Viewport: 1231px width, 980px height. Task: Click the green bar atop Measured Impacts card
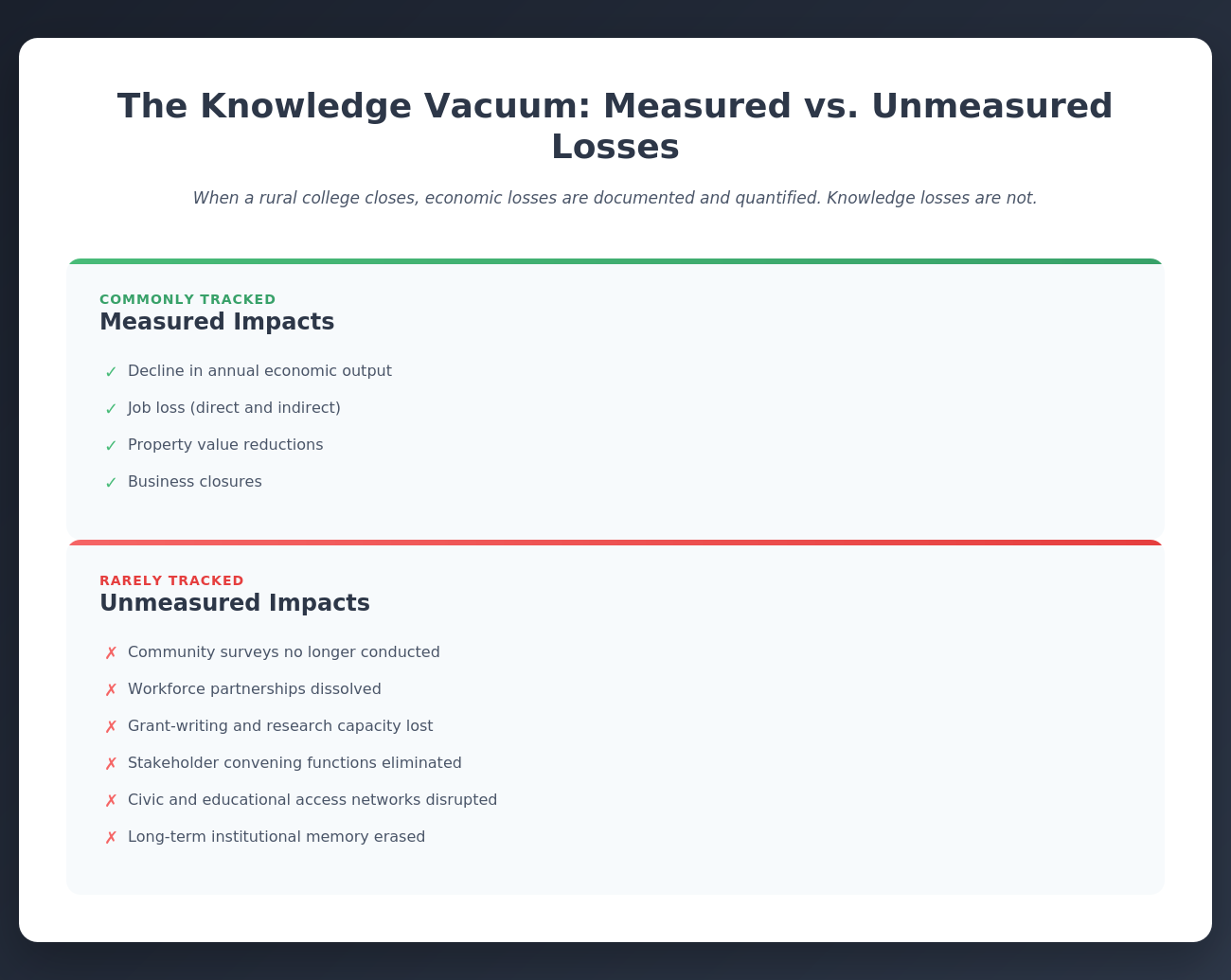(x=615, y=261)
